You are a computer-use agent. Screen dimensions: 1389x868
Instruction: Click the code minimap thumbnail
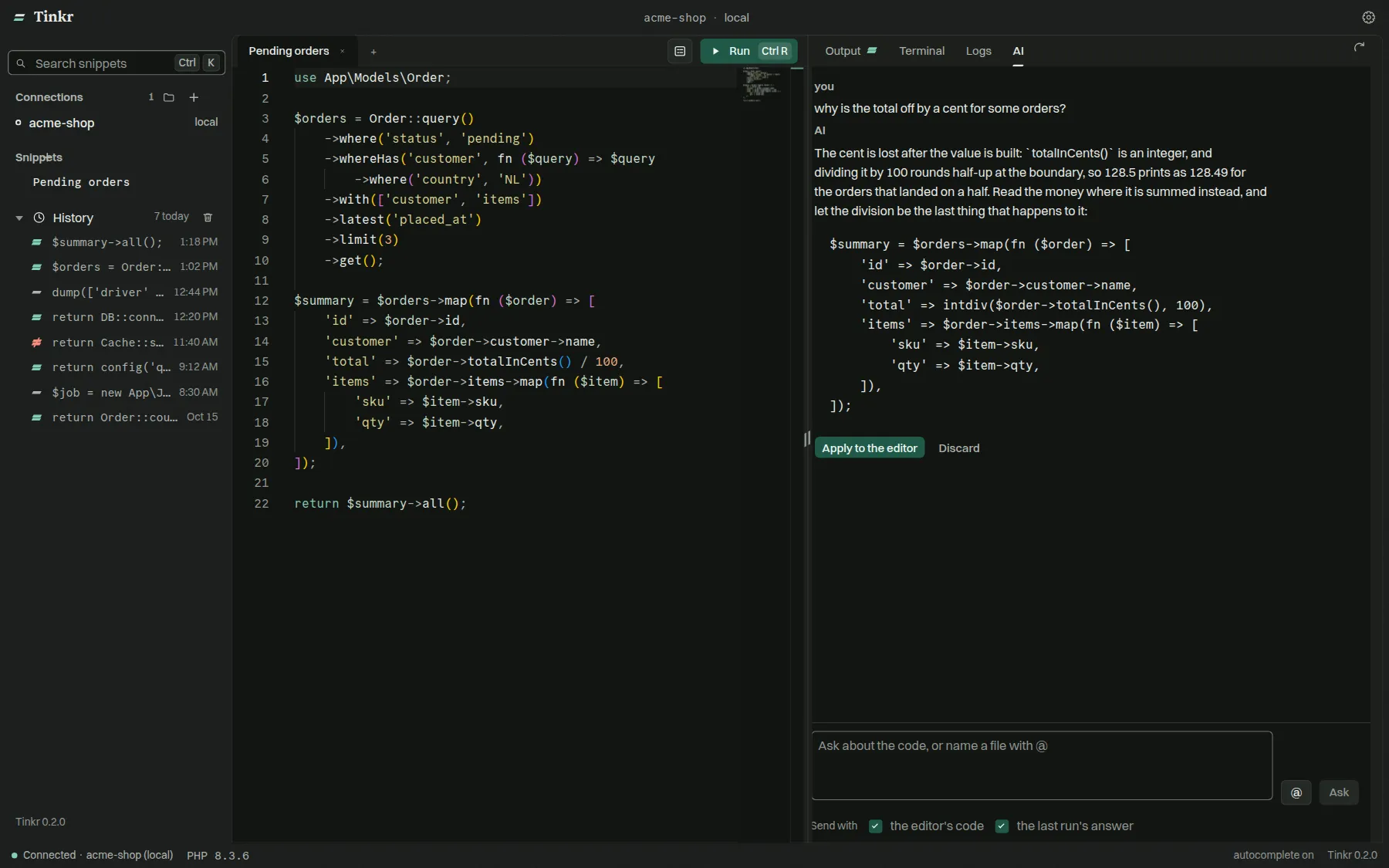pyautogui.click(x=762, y=84)
